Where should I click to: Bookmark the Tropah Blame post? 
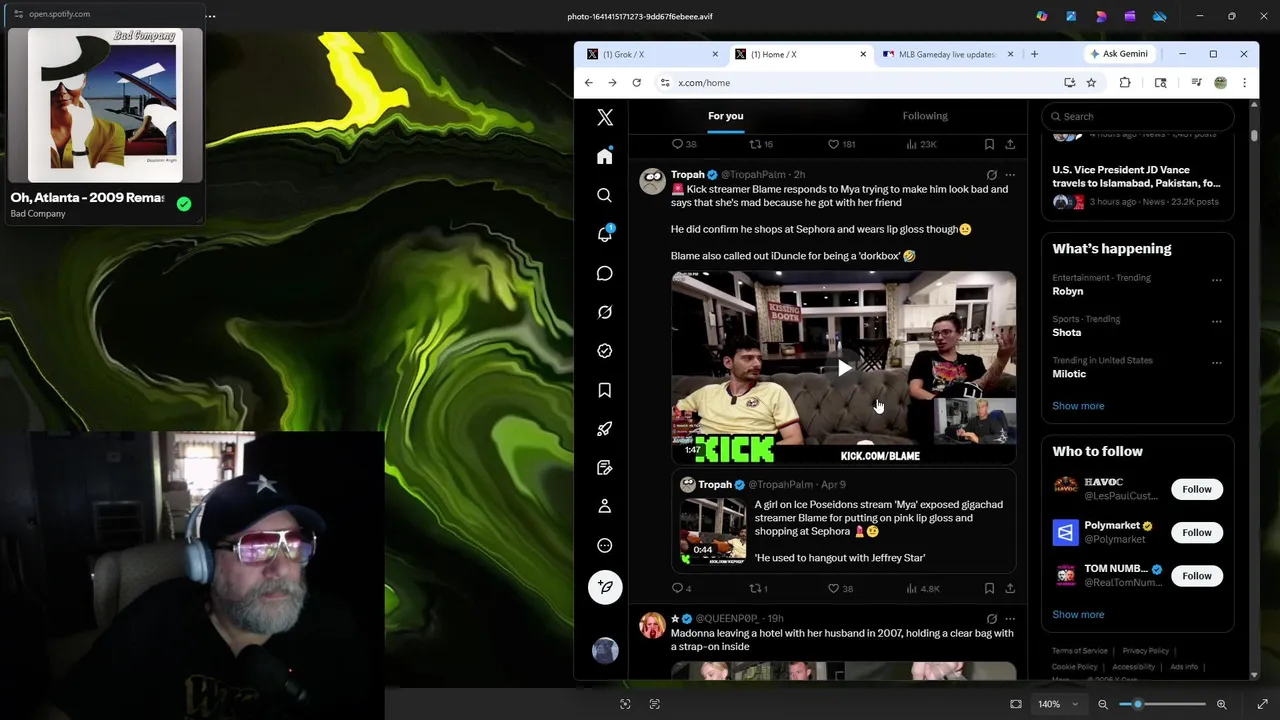coord(989,588)
